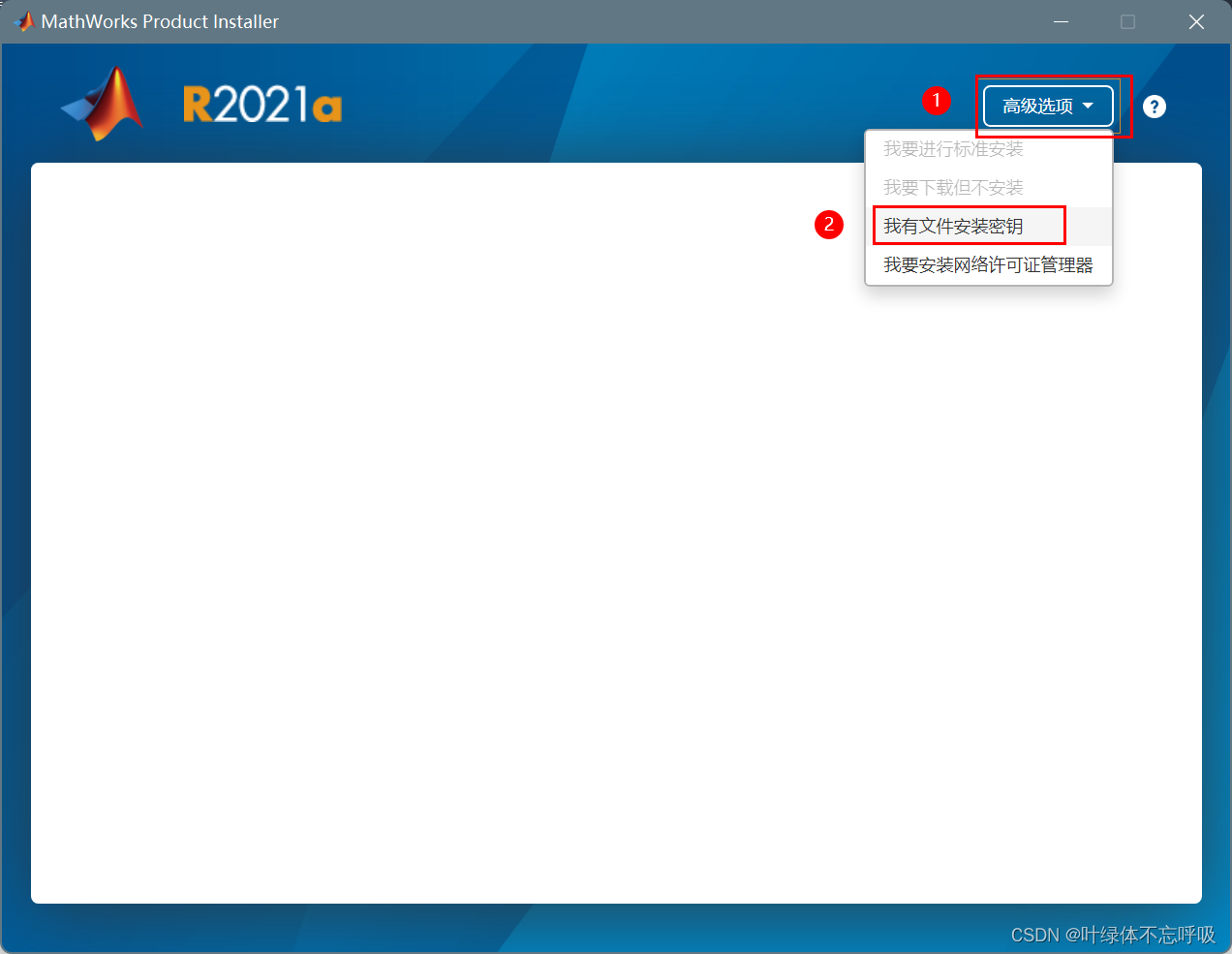This screenshot has width=1232, height=954.
Task: Click the red outline around 高级选项
Action: coord(1129,107)
